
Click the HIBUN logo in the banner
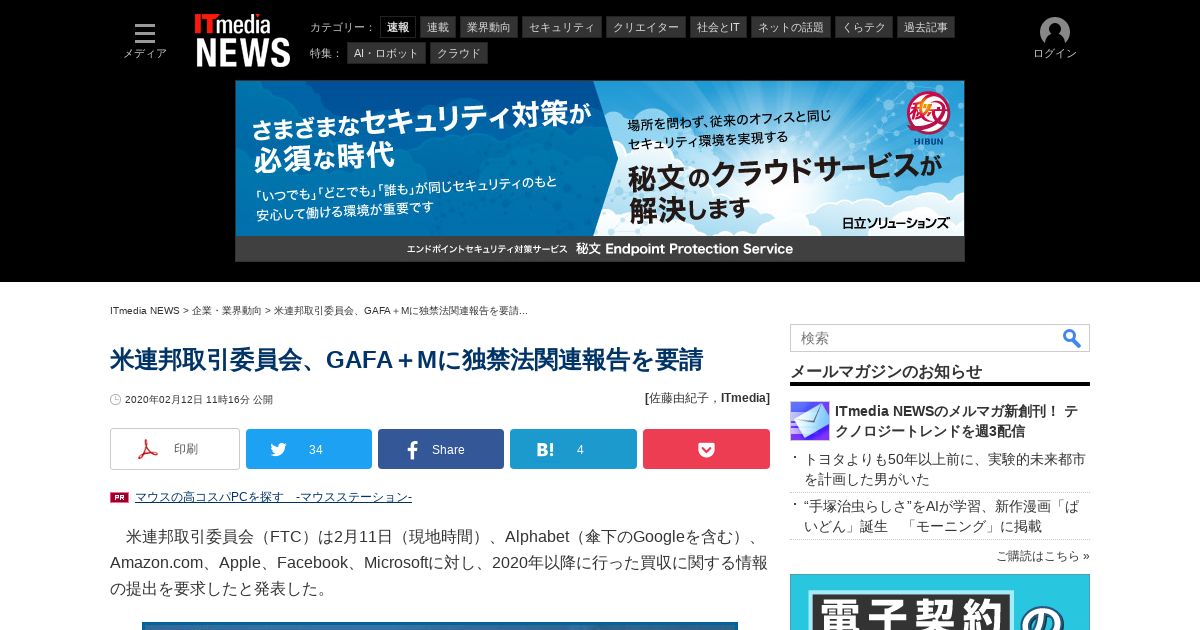pos(927,119)
